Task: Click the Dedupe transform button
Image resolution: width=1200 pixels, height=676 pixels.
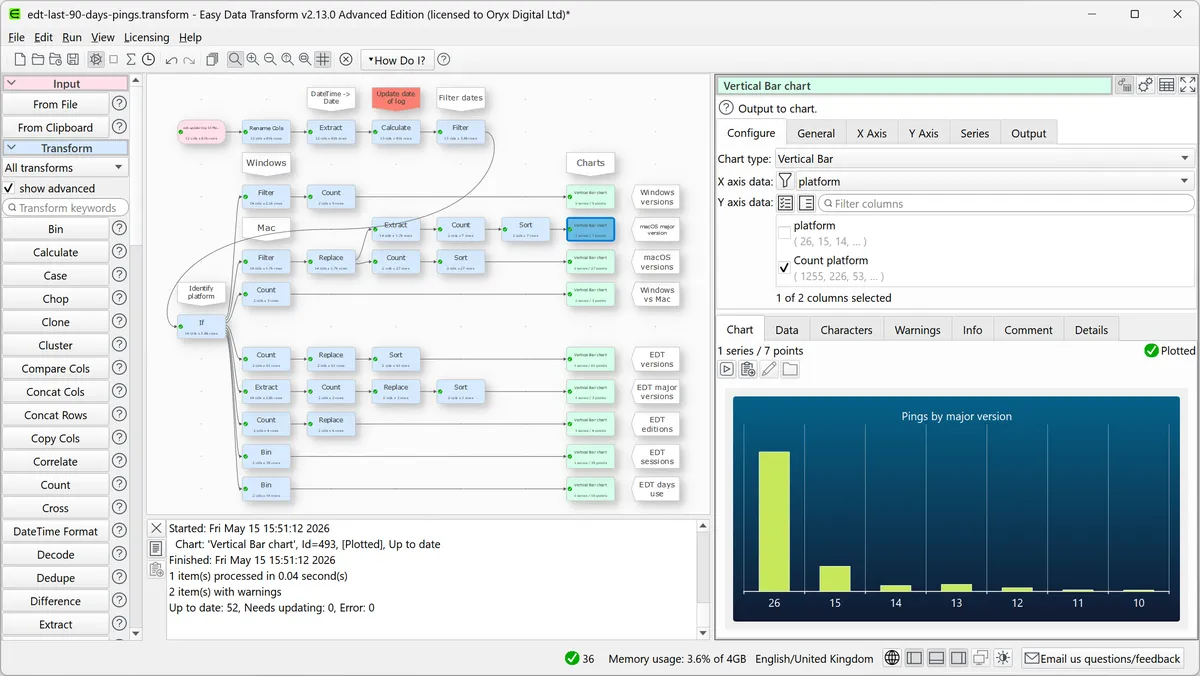Action: coord(55,577)
